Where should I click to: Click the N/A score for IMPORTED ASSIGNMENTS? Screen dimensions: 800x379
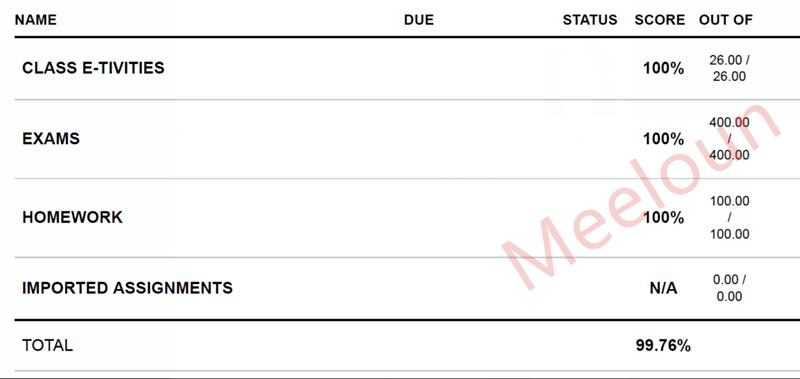[x=663, y=288]
